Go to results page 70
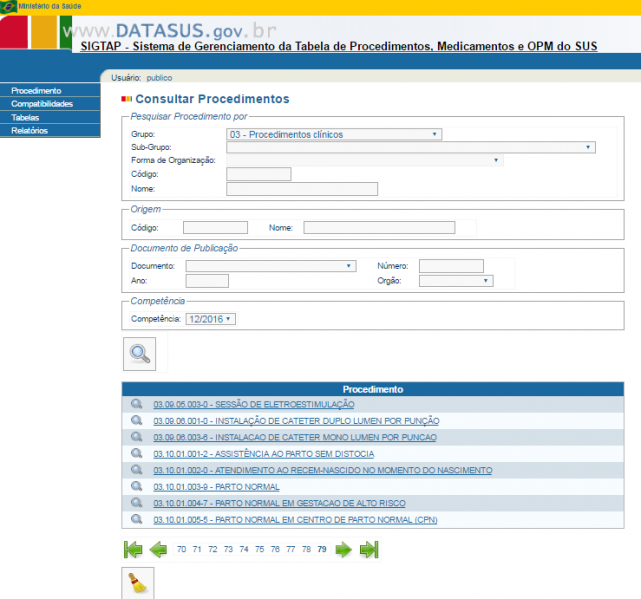Image resolution: width=641 pixels, height=599 pixels. click(182, 549)
